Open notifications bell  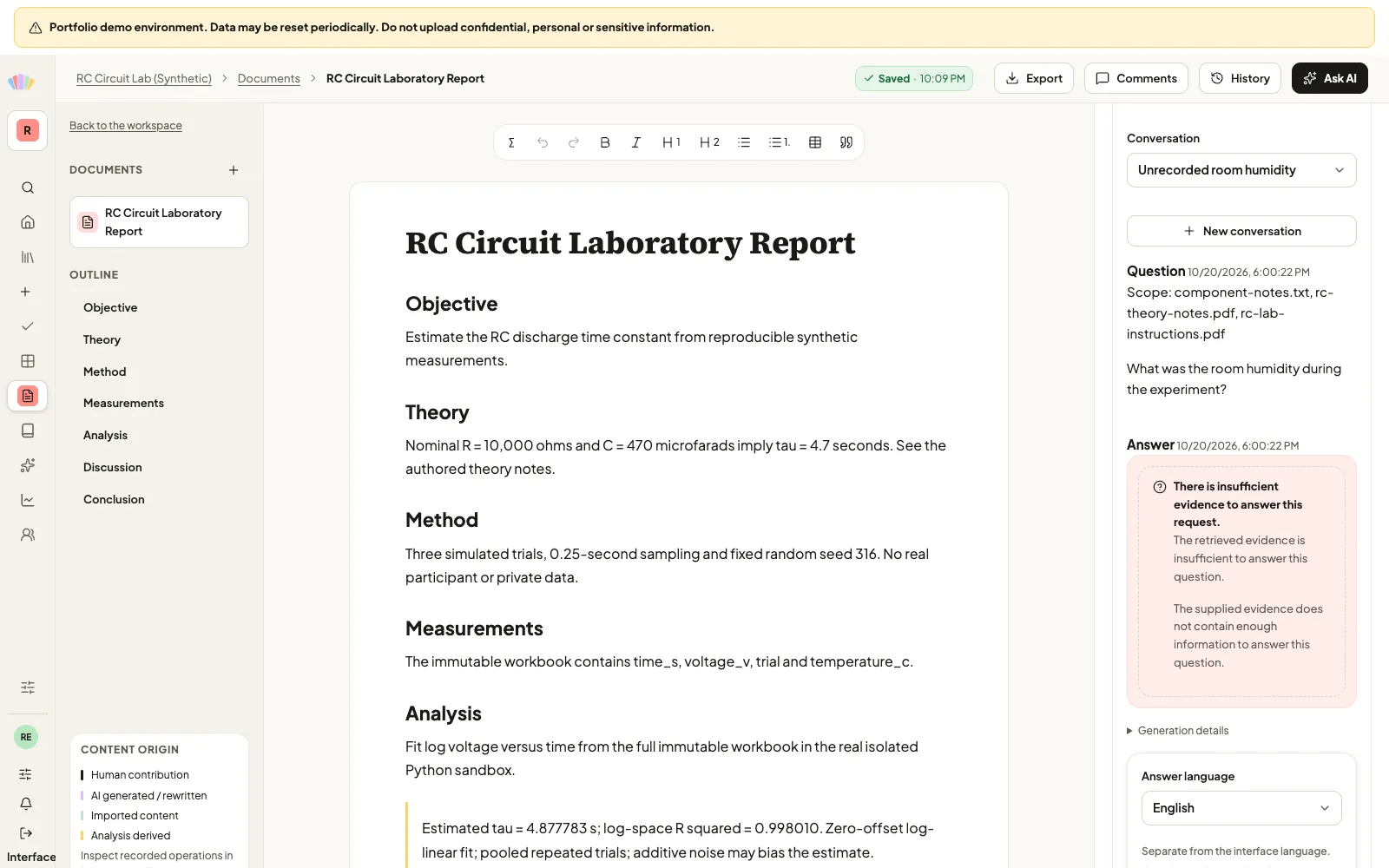(26, 804)
